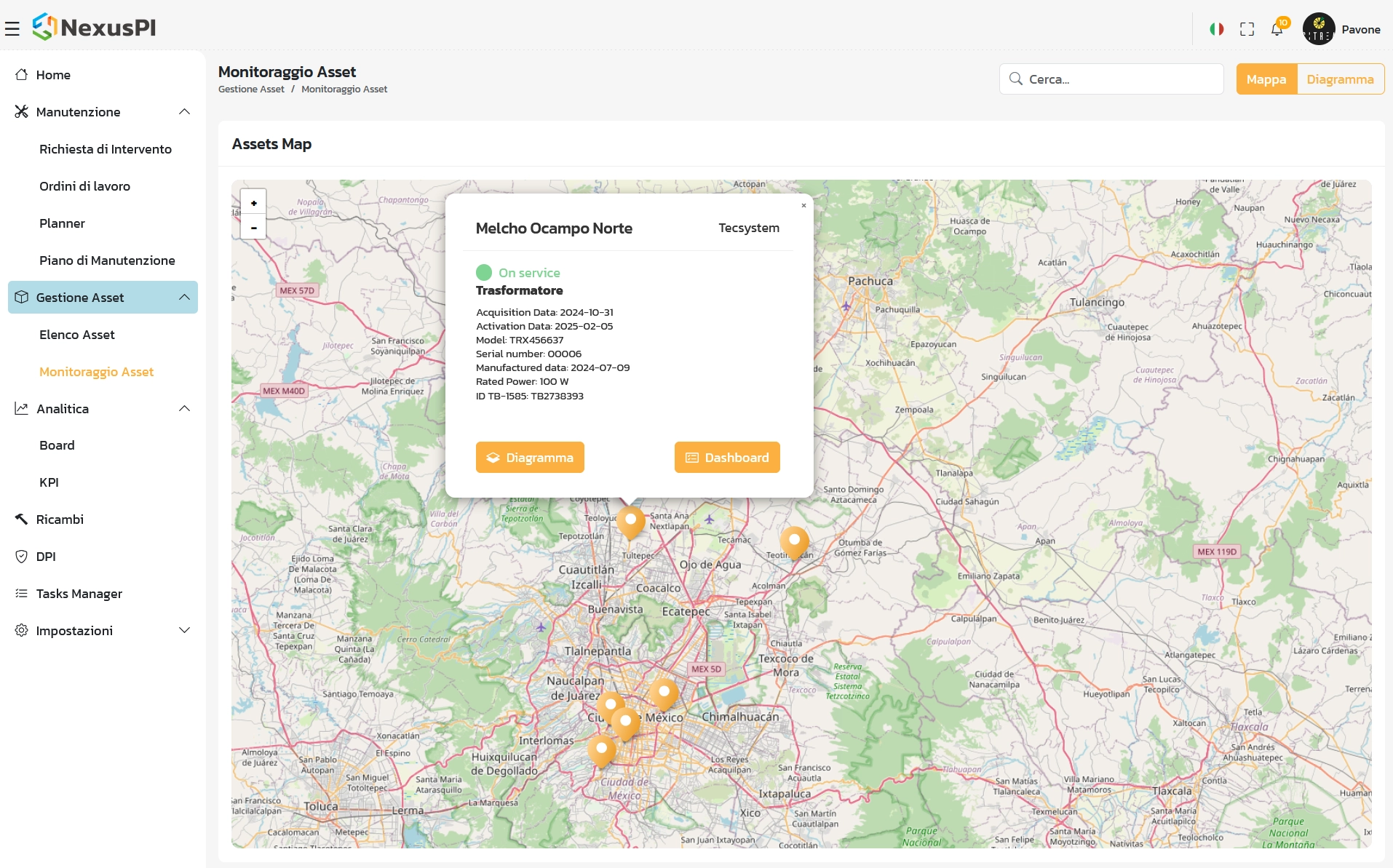Click the Gestione Asset cube icon
The image size is (1393, 868).
[x=21, y=297]
